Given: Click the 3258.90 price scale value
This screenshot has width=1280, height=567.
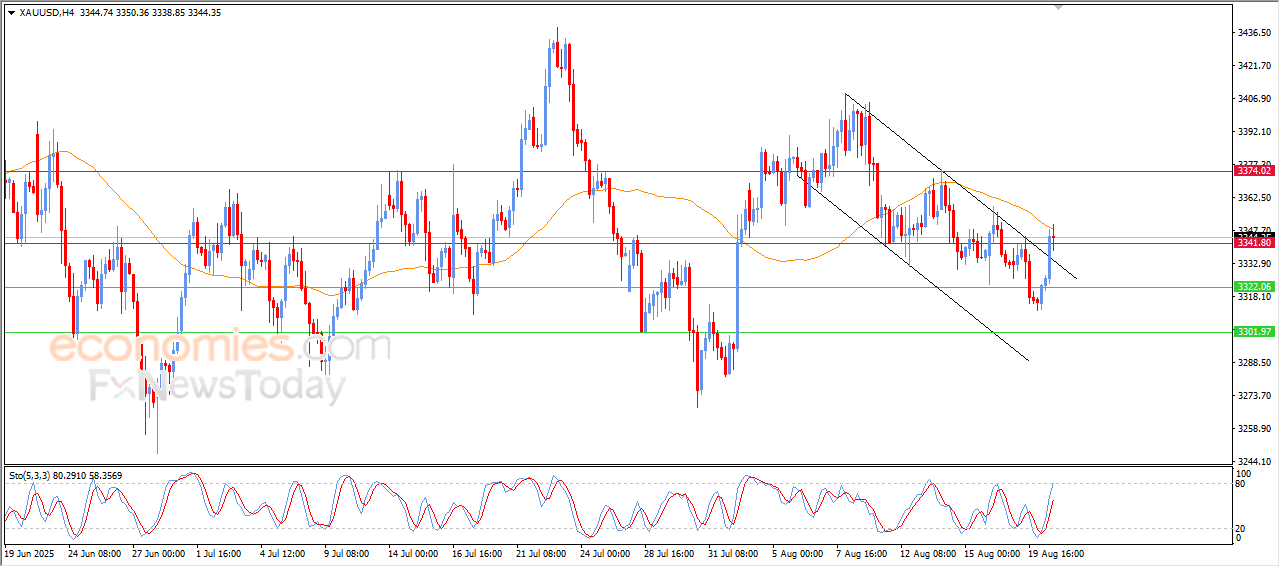Looking at the screenshot, I should click(x=1254, y=429).
